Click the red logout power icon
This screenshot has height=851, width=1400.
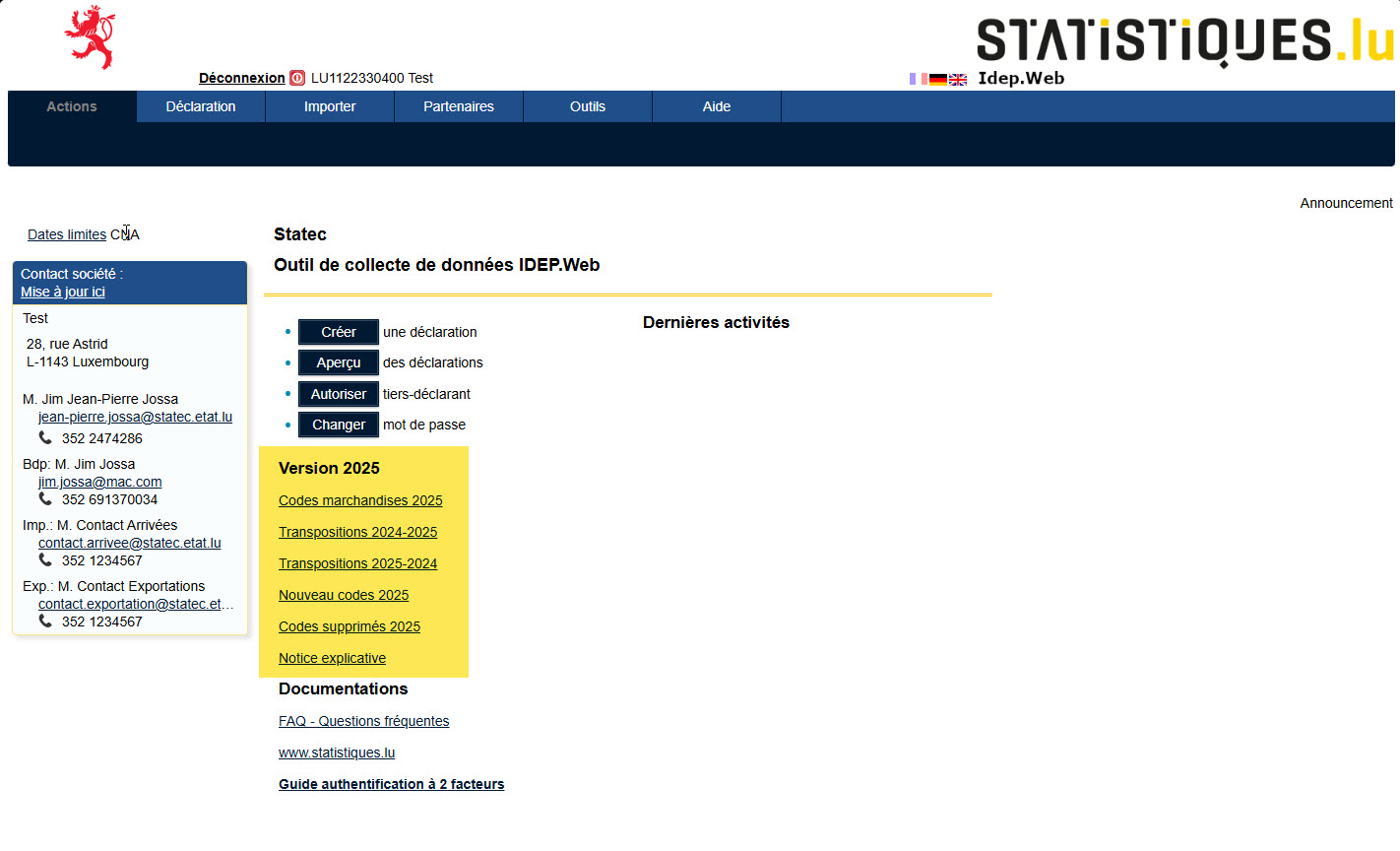297,78
